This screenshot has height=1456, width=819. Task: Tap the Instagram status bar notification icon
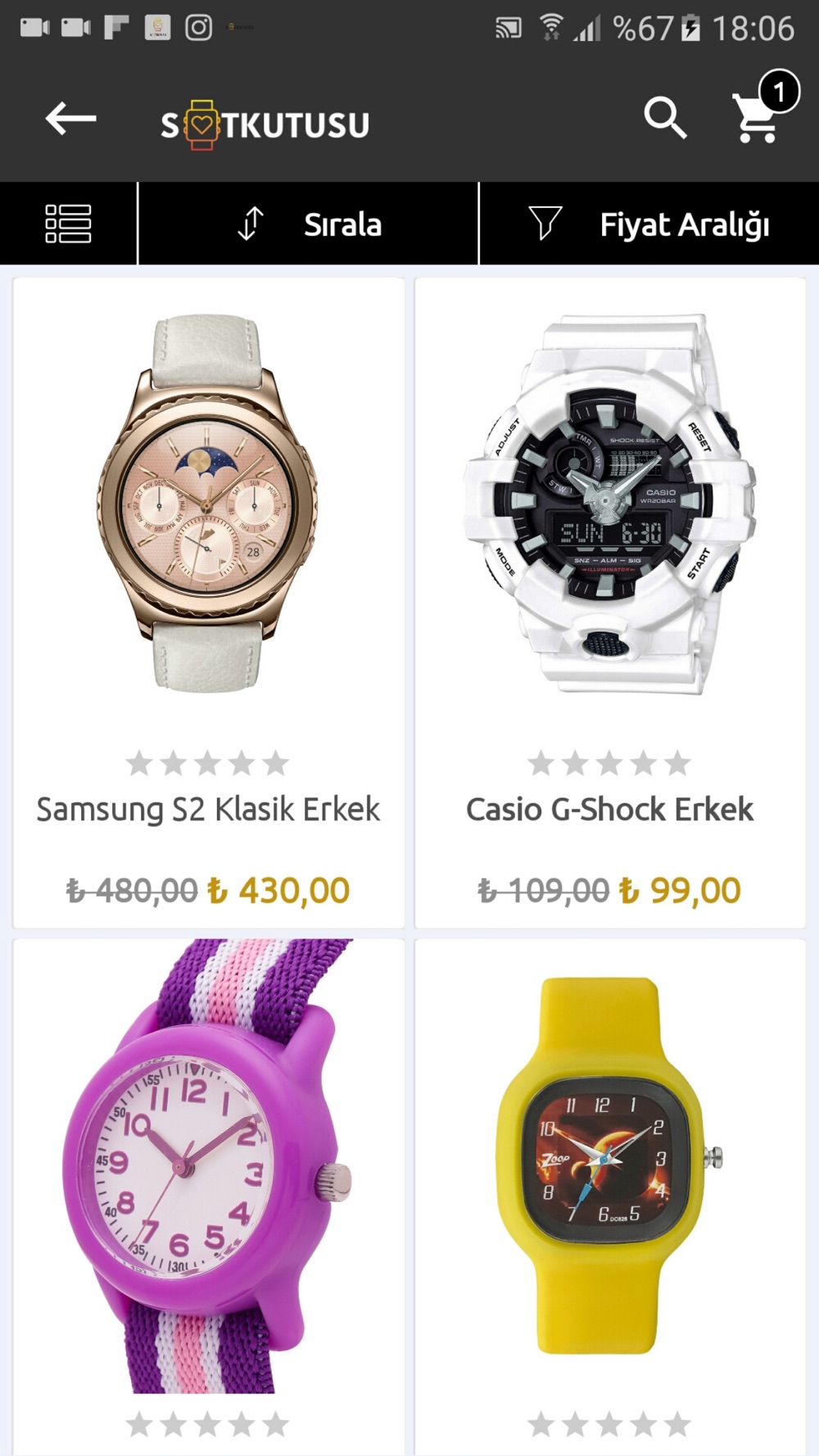click(198, 27)
